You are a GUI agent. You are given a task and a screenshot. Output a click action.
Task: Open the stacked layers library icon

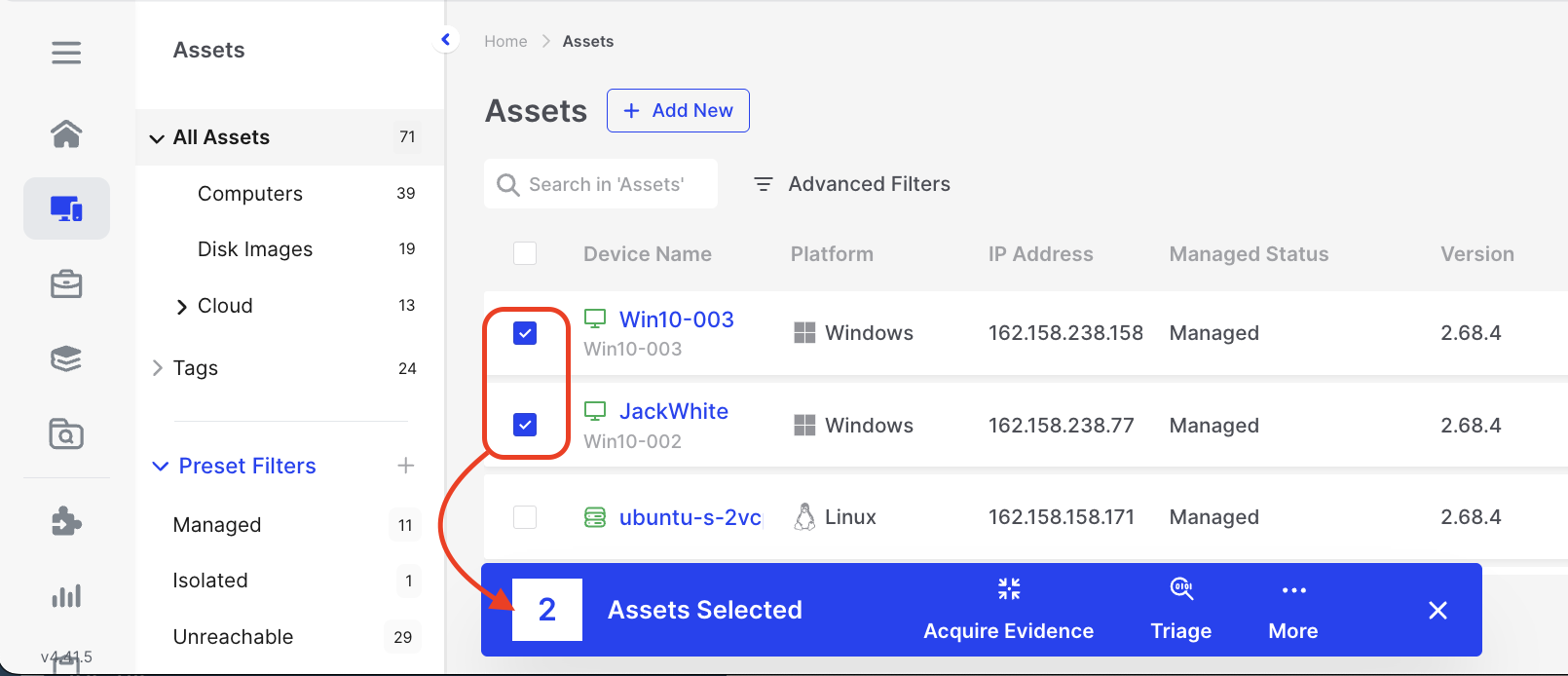66,359
